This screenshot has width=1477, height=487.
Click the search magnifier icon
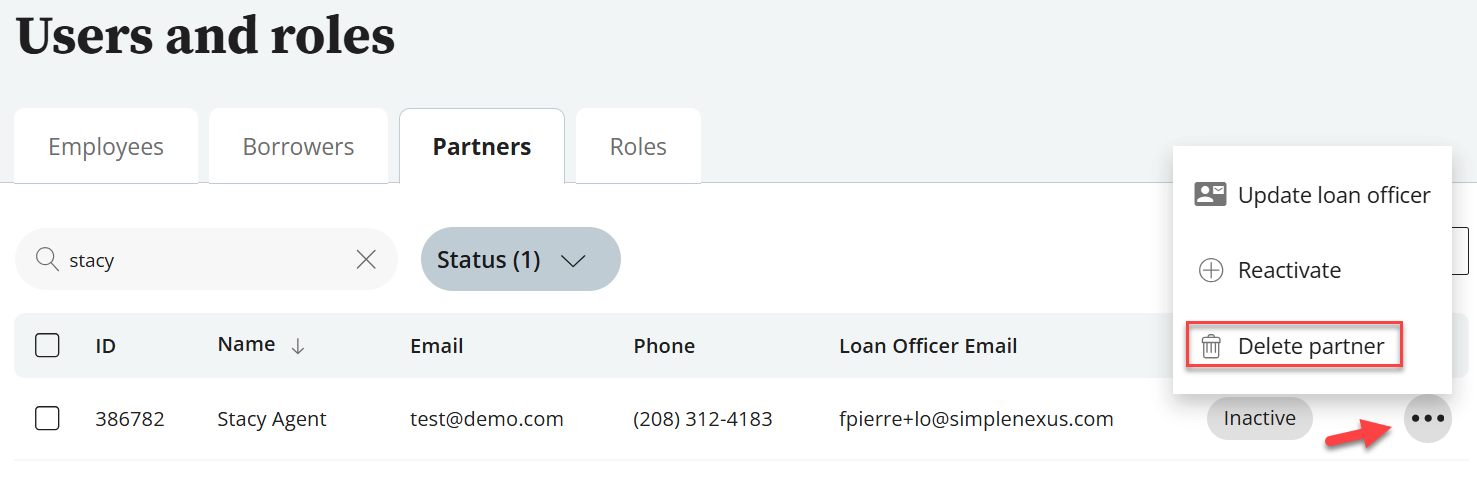point(47,260)
